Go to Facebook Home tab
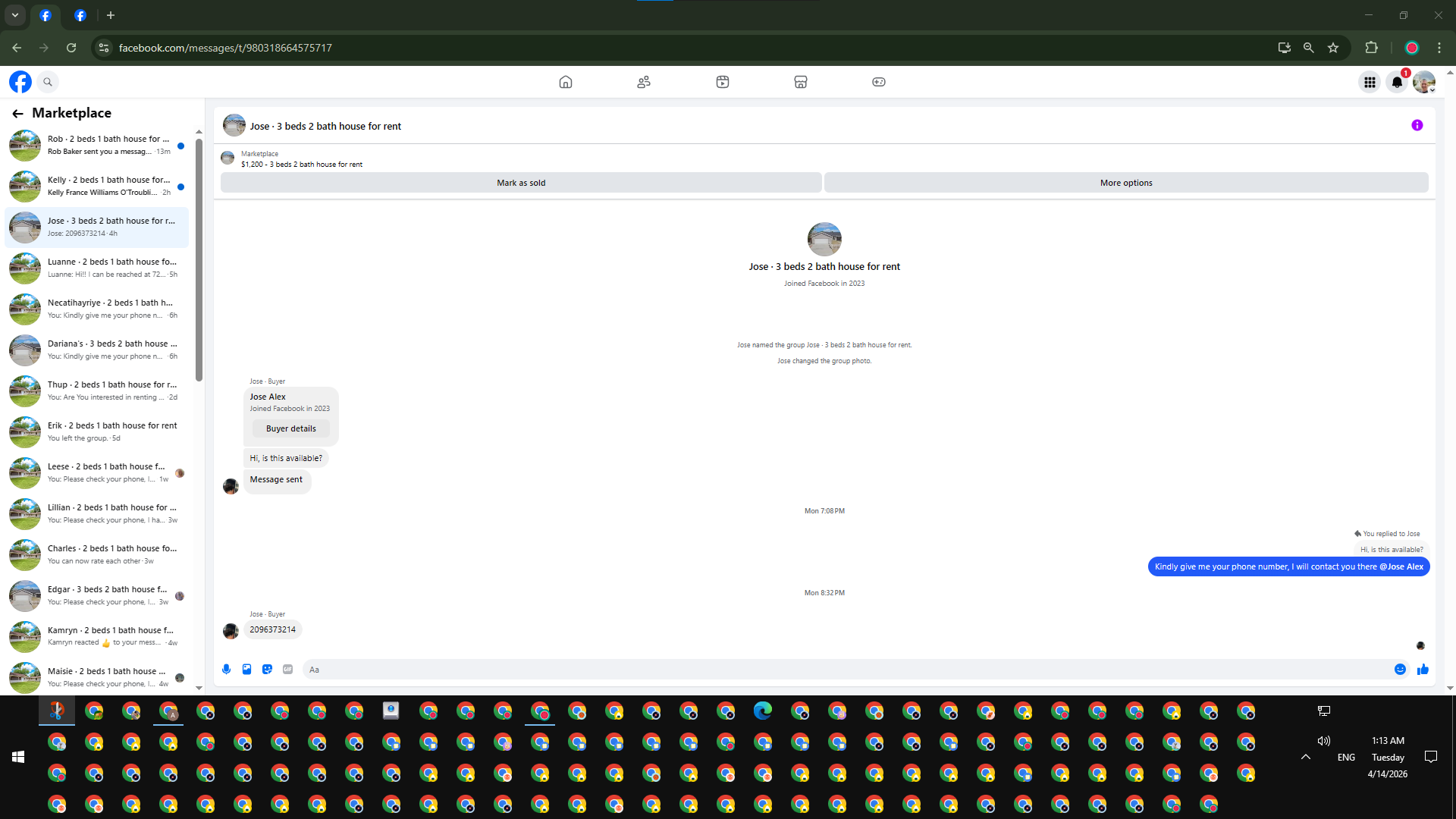Viewport: 1456px width, 819px height. (x=565, y=82)
